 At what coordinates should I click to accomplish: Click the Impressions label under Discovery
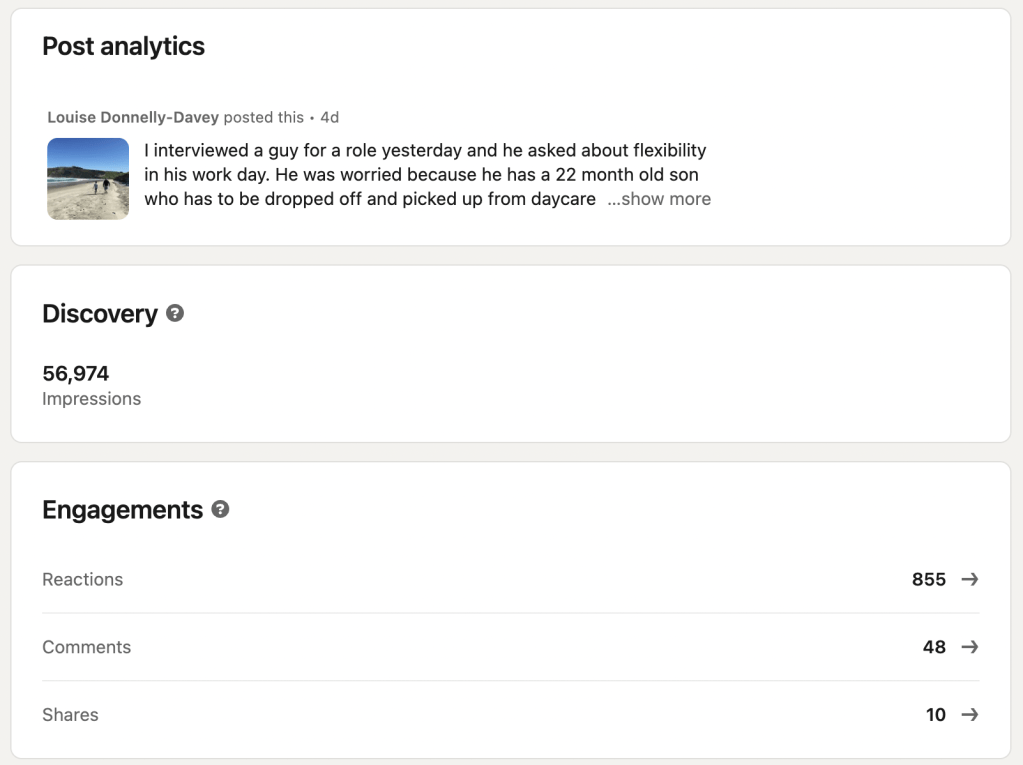(91, 399)
